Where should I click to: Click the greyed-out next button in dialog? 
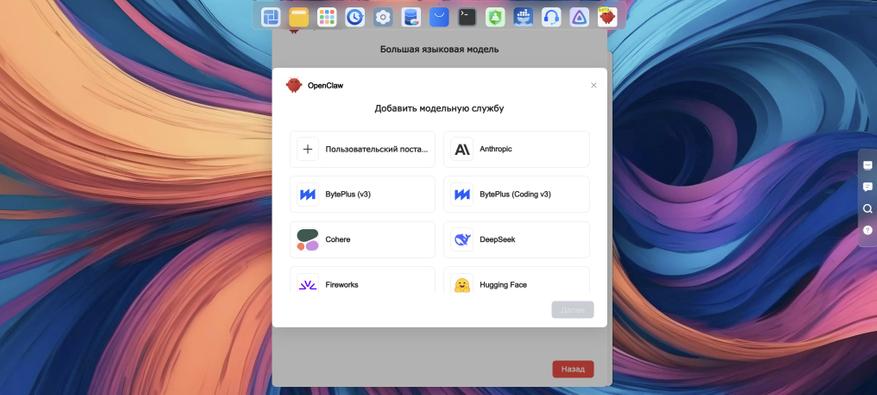pos(572,310)
